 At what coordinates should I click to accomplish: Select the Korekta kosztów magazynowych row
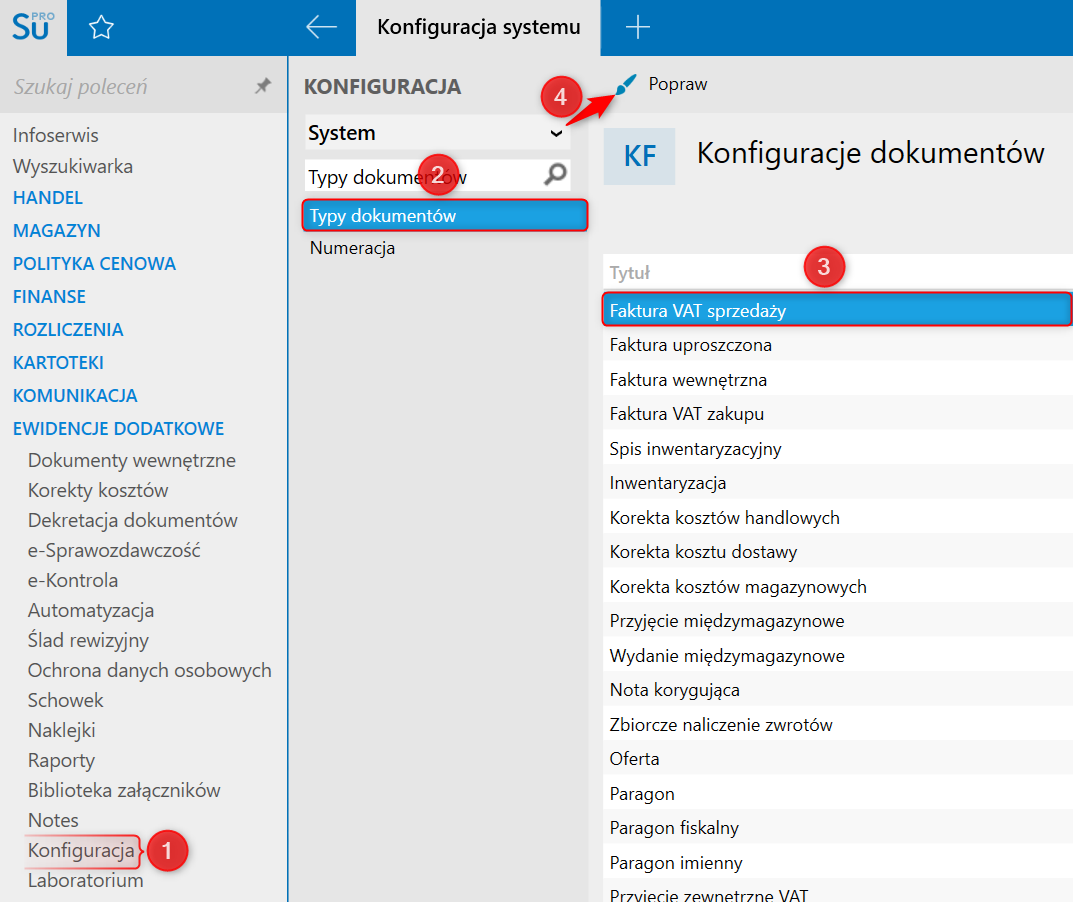[x=838, y=587]
